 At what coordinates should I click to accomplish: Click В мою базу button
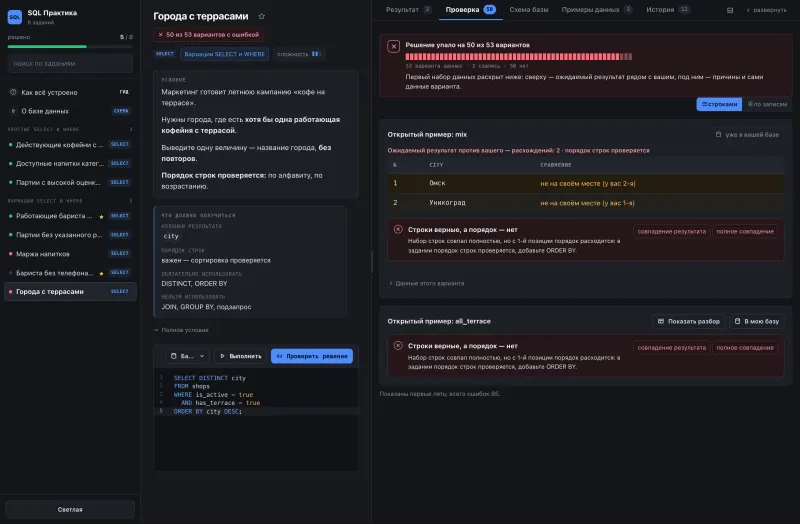tap(756, 321)
